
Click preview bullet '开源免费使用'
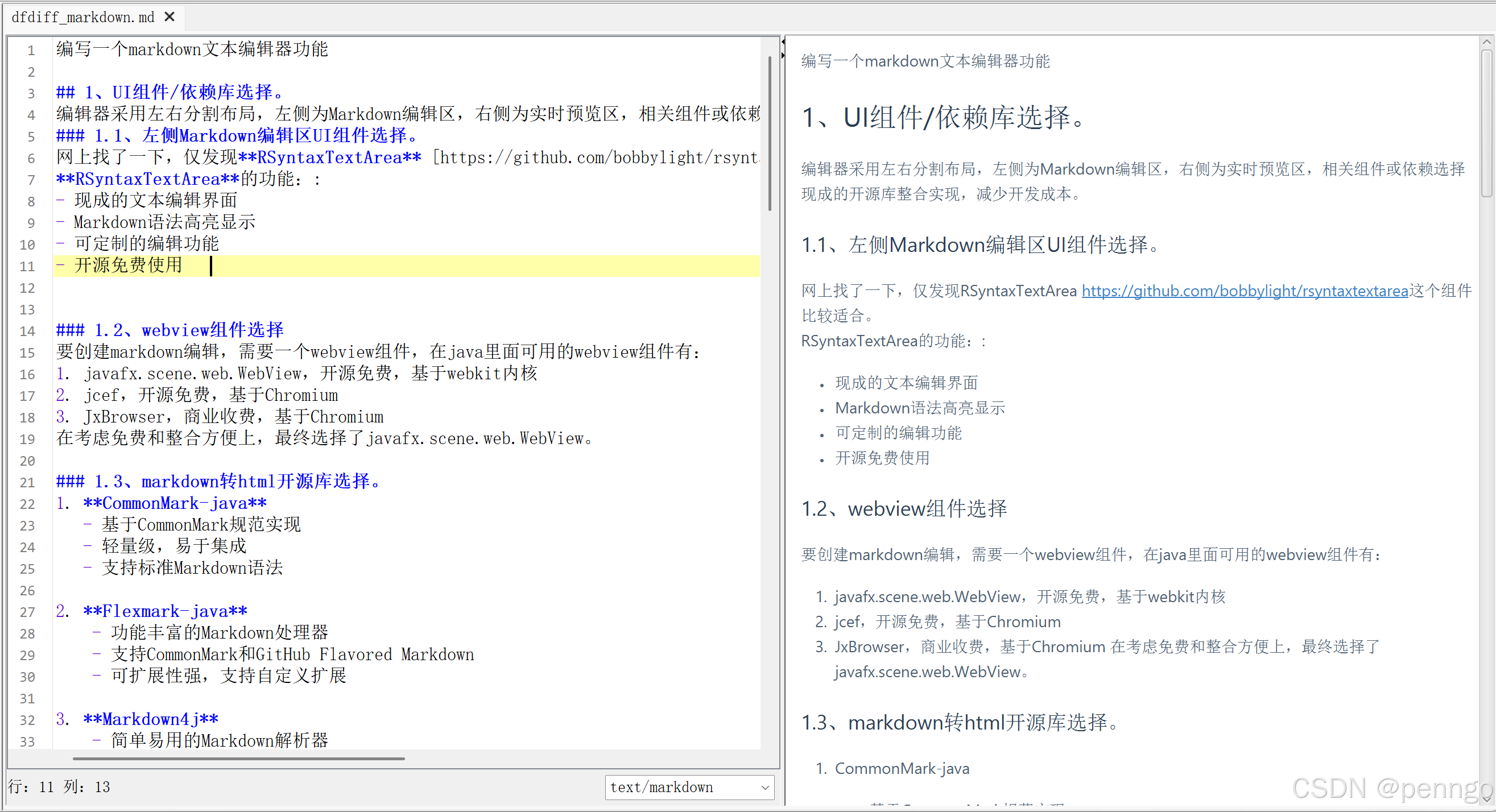click(882, 458)
